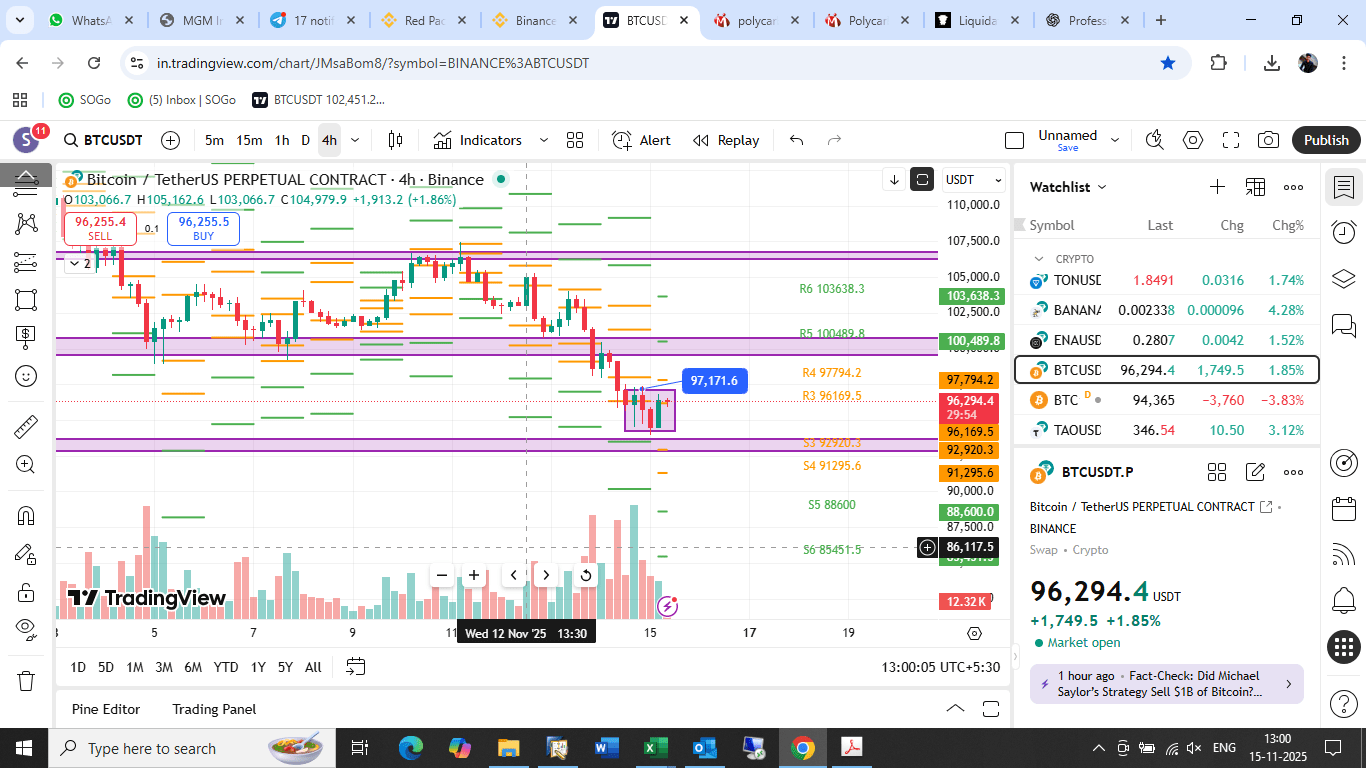Open the indicator templates grid
The height and width of the screenshot is (768, 1366).
[x=575, y=140]
